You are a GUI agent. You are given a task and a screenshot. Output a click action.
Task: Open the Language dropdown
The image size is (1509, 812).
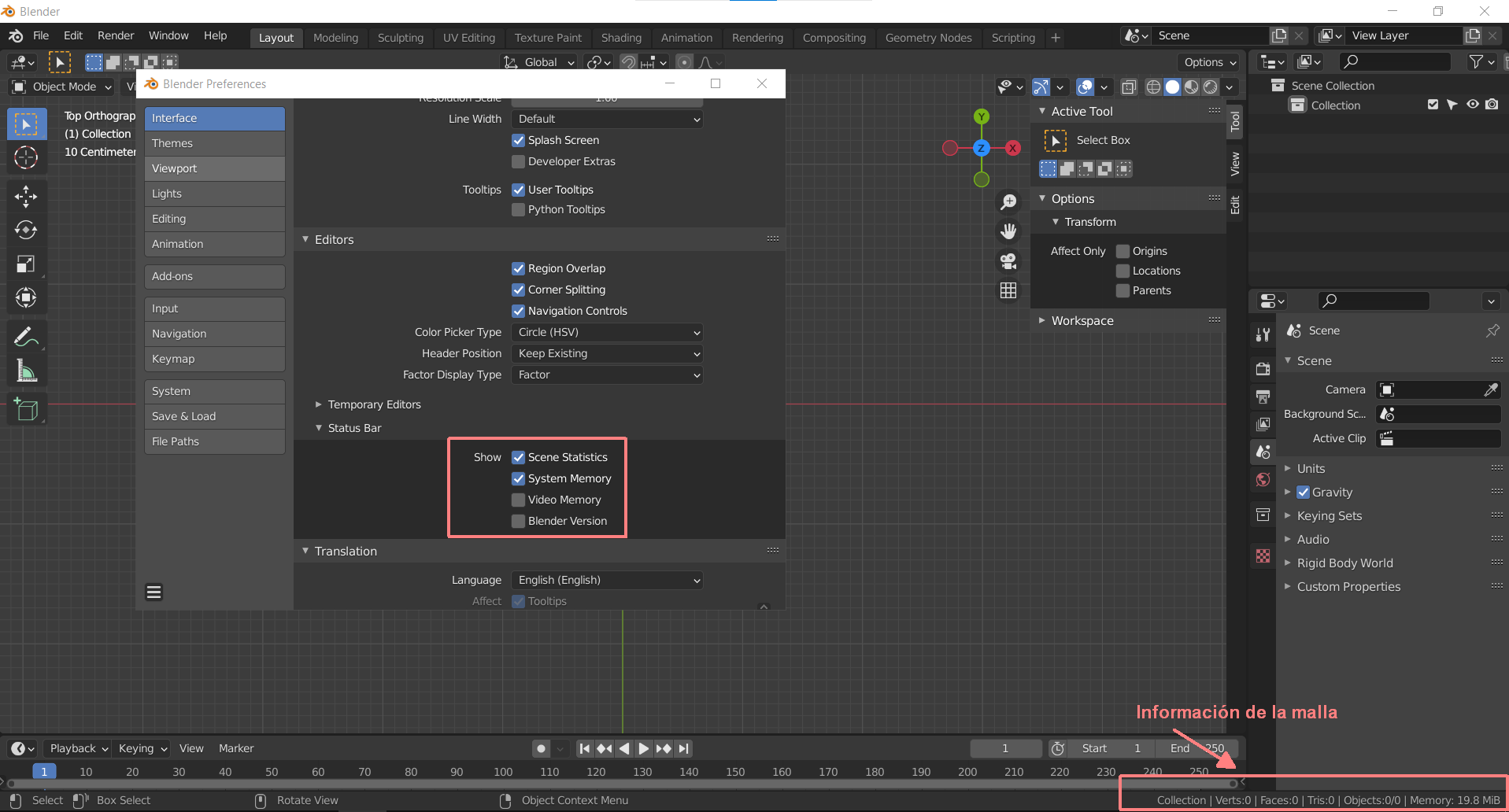[x=607, y=580]
